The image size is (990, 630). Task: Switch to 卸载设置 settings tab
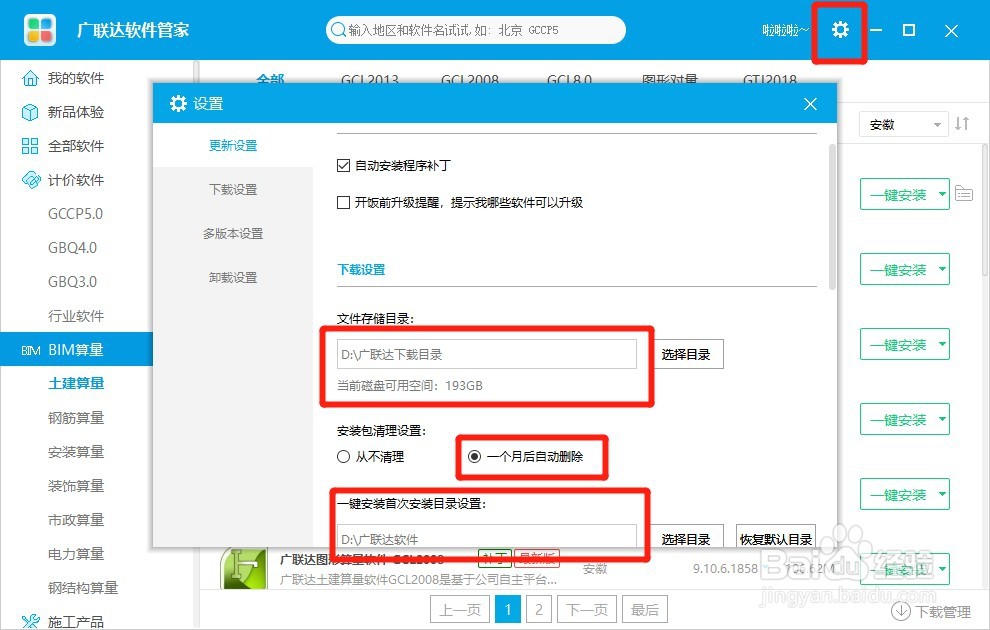point(233,278)
